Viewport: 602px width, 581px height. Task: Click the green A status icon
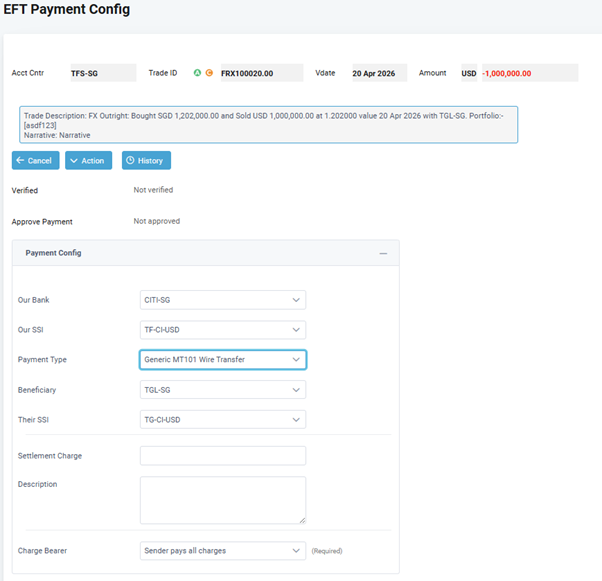198,73
